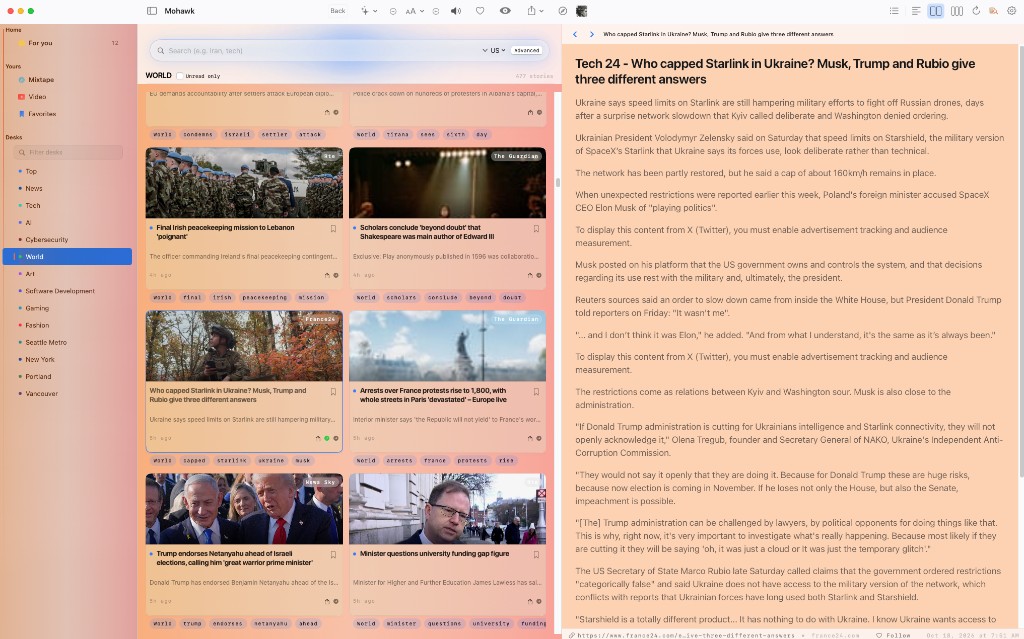Favorite the article with heart icon
1024x639 pixels.
click(480, 11)
